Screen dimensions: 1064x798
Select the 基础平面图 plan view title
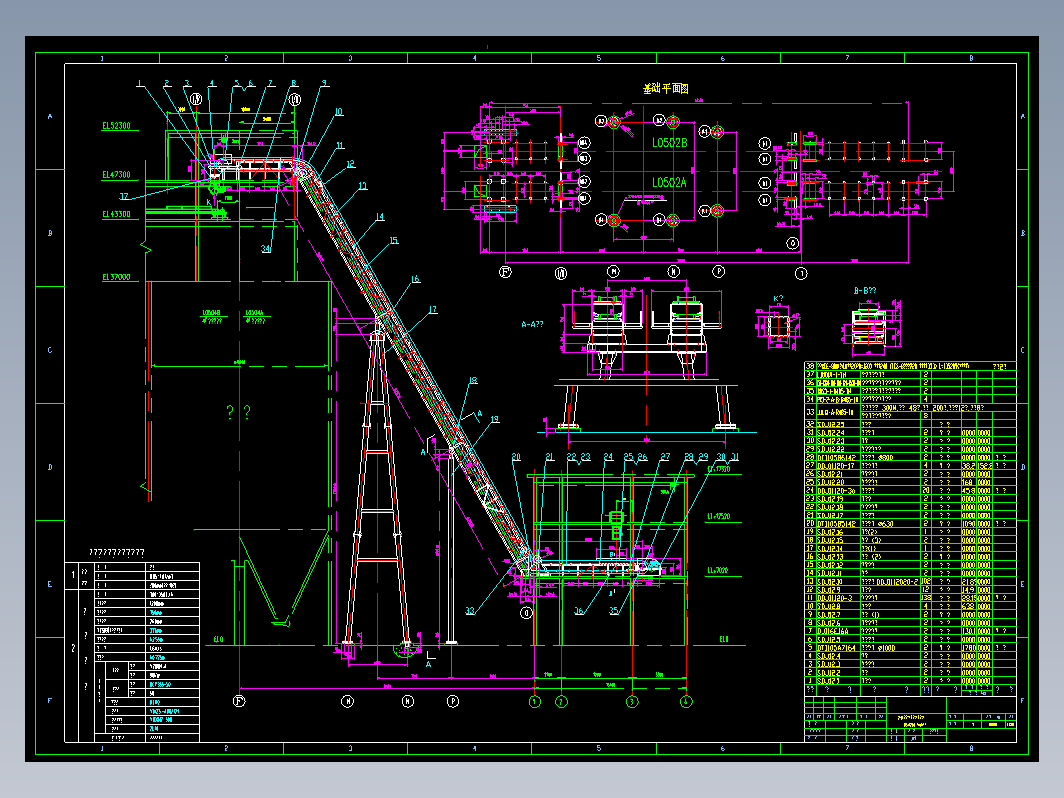pyautogui.click(x=666, y=88)
